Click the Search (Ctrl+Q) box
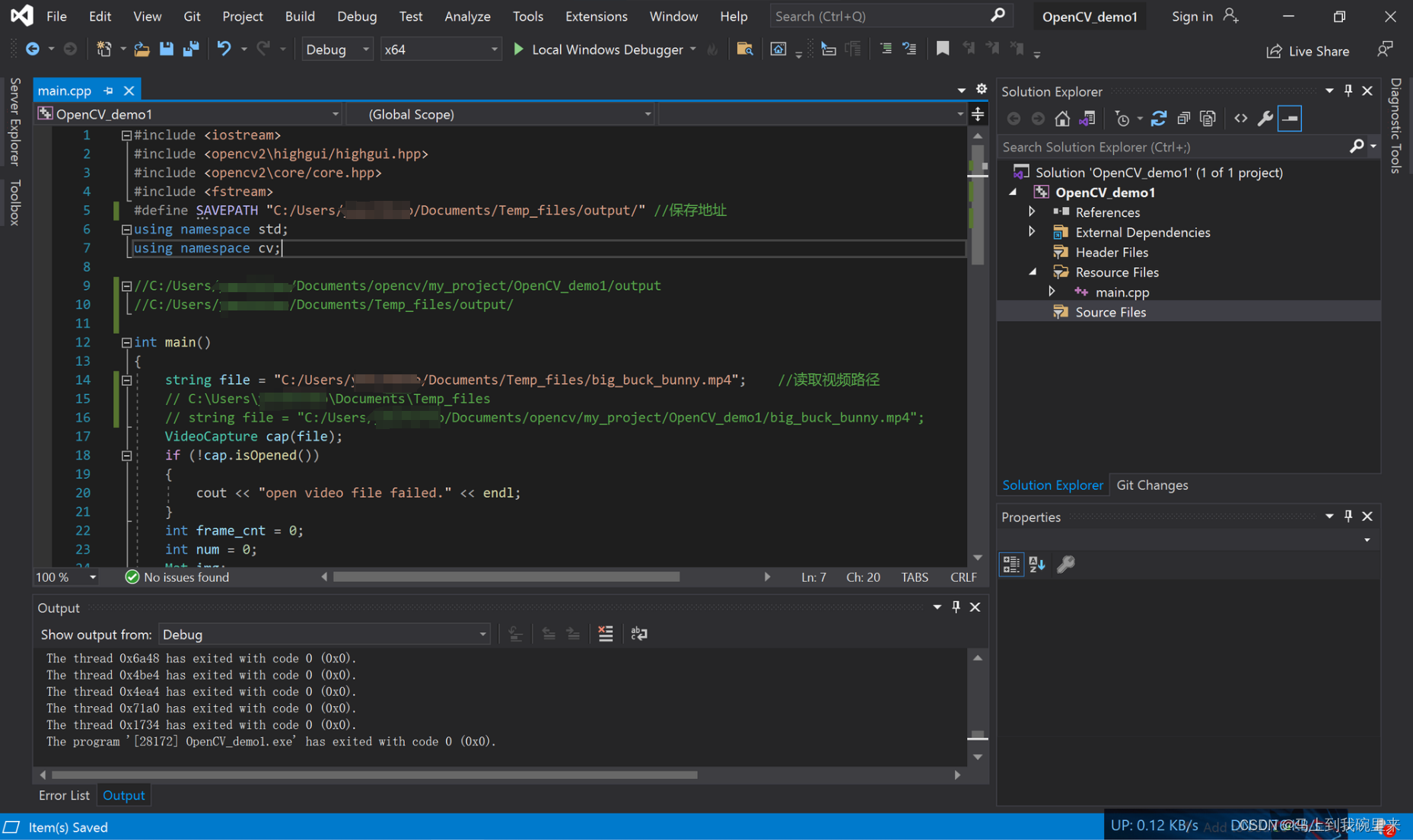The width and height of the screenshot is (1413, 840). [x=890, y=16]
